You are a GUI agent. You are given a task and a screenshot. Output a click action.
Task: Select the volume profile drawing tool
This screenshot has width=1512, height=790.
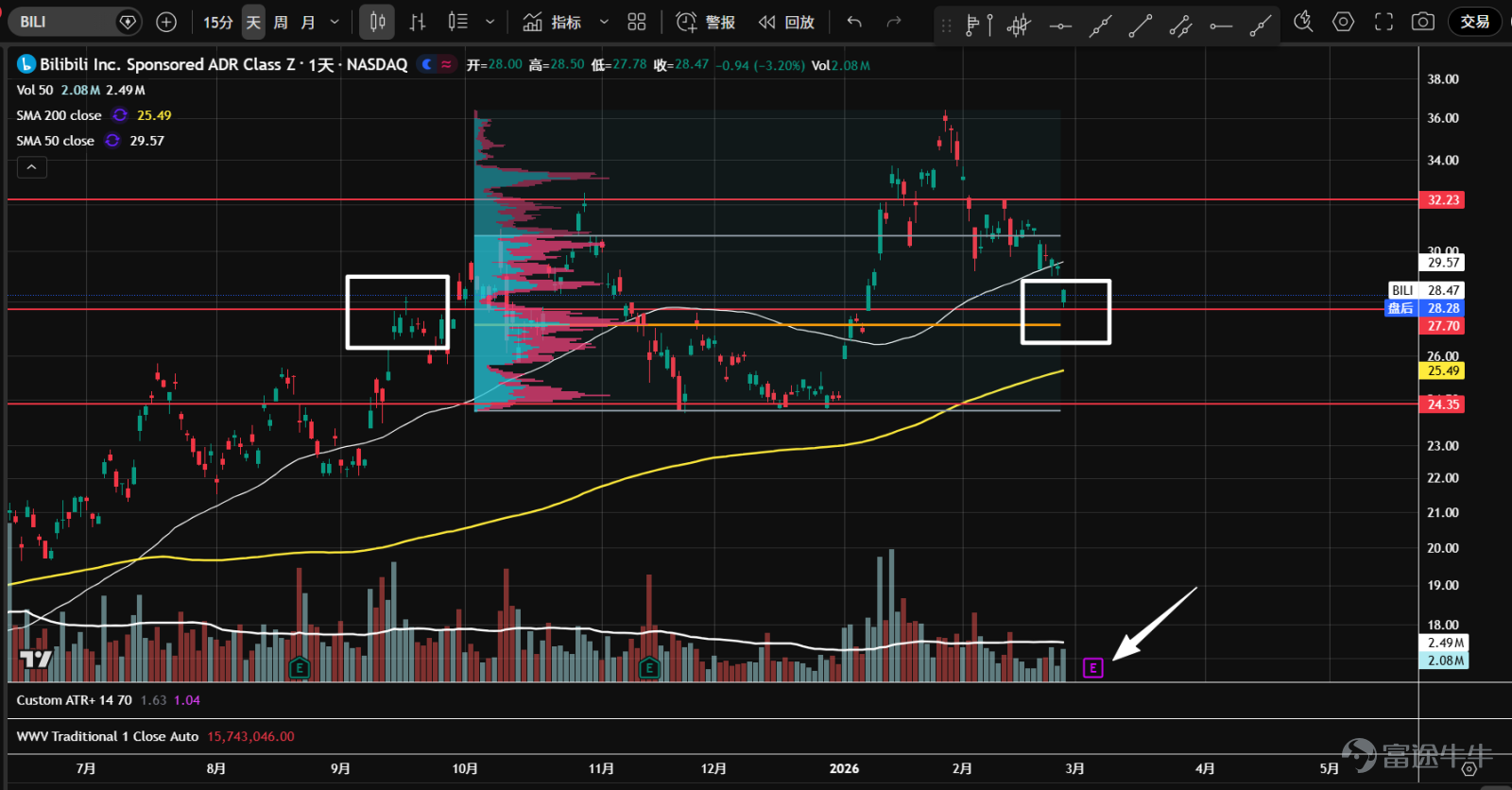(x=979, y=26)
